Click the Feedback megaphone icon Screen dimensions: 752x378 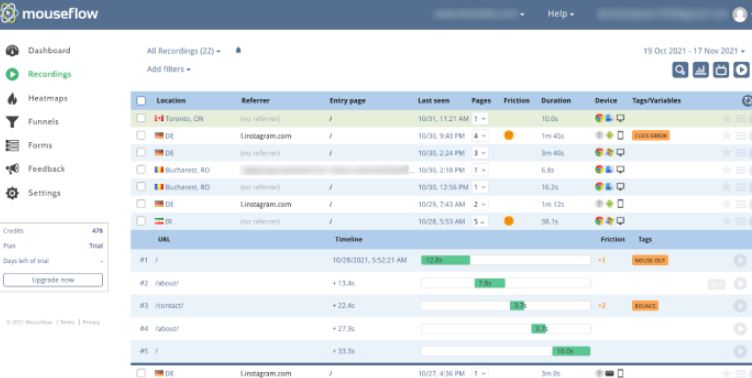click(x=12, y=168)
